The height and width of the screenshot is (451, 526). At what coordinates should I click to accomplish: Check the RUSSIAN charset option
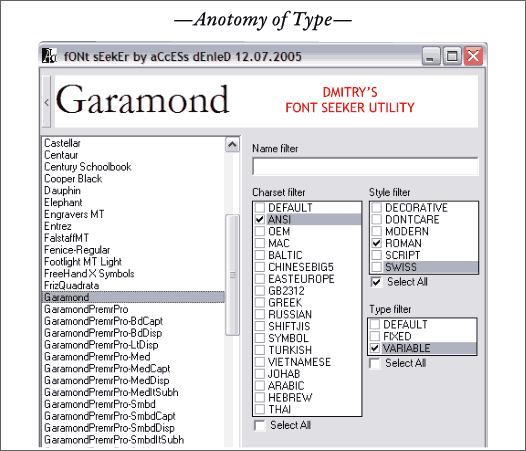point(260,314)
